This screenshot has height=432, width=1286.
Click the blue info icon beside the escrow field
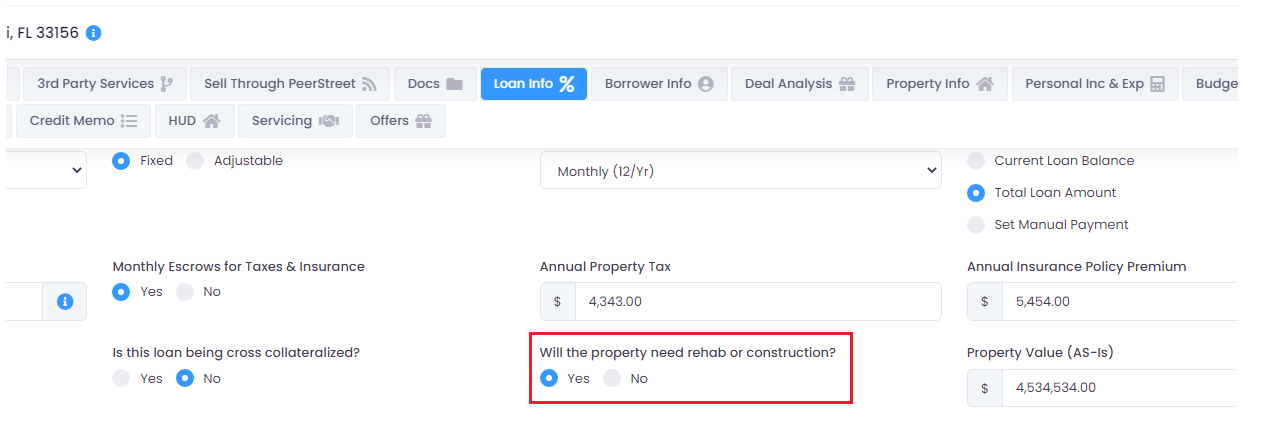[65, 301]
